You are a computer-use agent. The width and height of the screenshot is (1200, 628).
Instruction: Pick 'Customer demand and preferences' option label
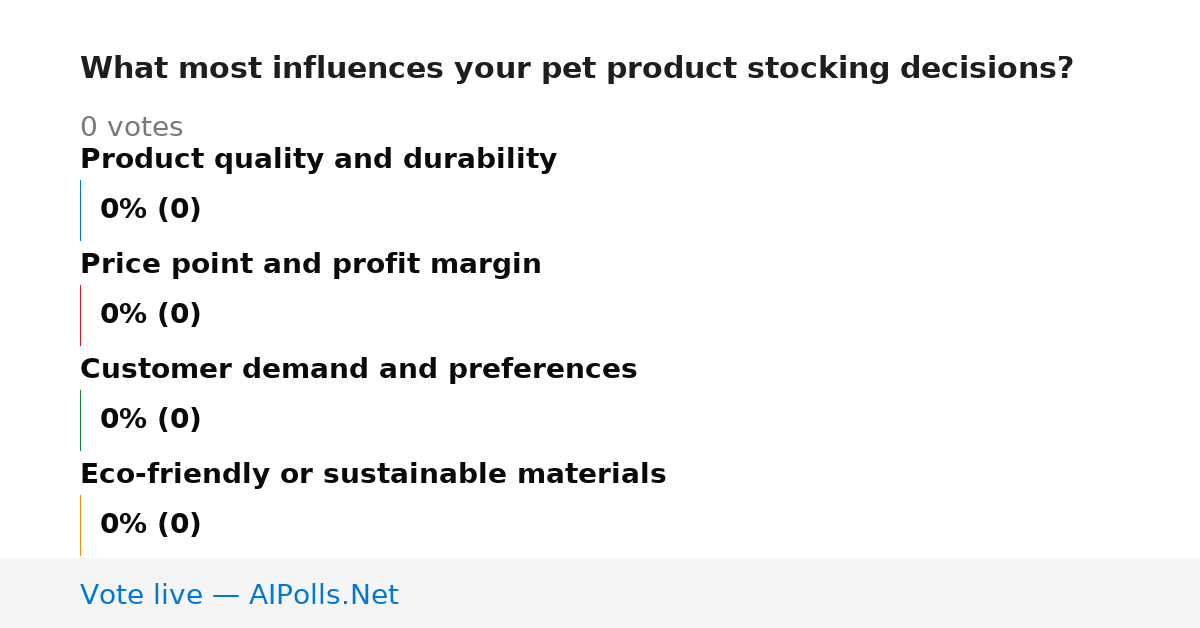pyautogui.click(x=358, y=369)
